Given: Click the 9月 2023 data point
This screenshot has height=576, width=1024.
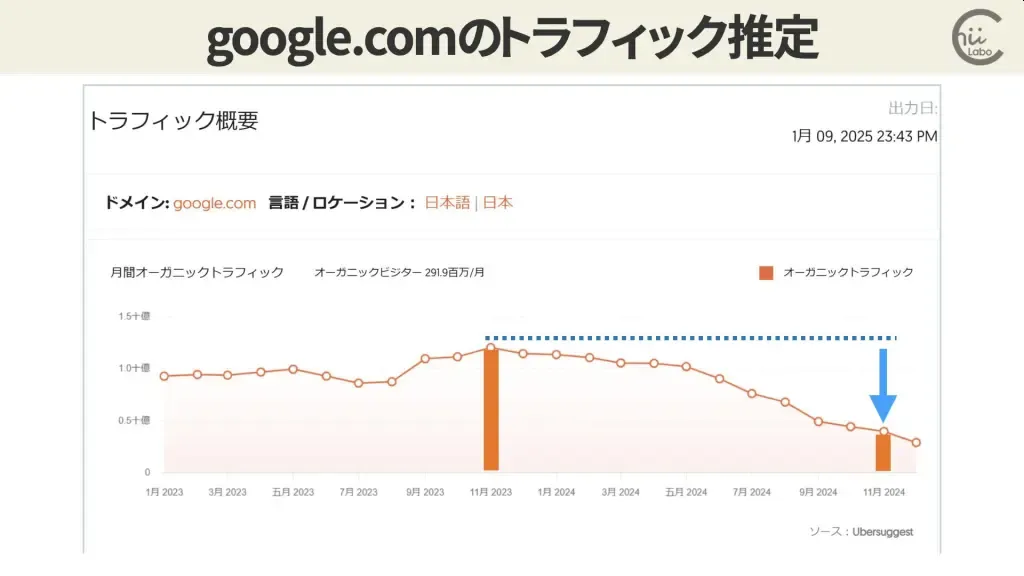Looking at the screenshot, I should click(x=425, y=359).
